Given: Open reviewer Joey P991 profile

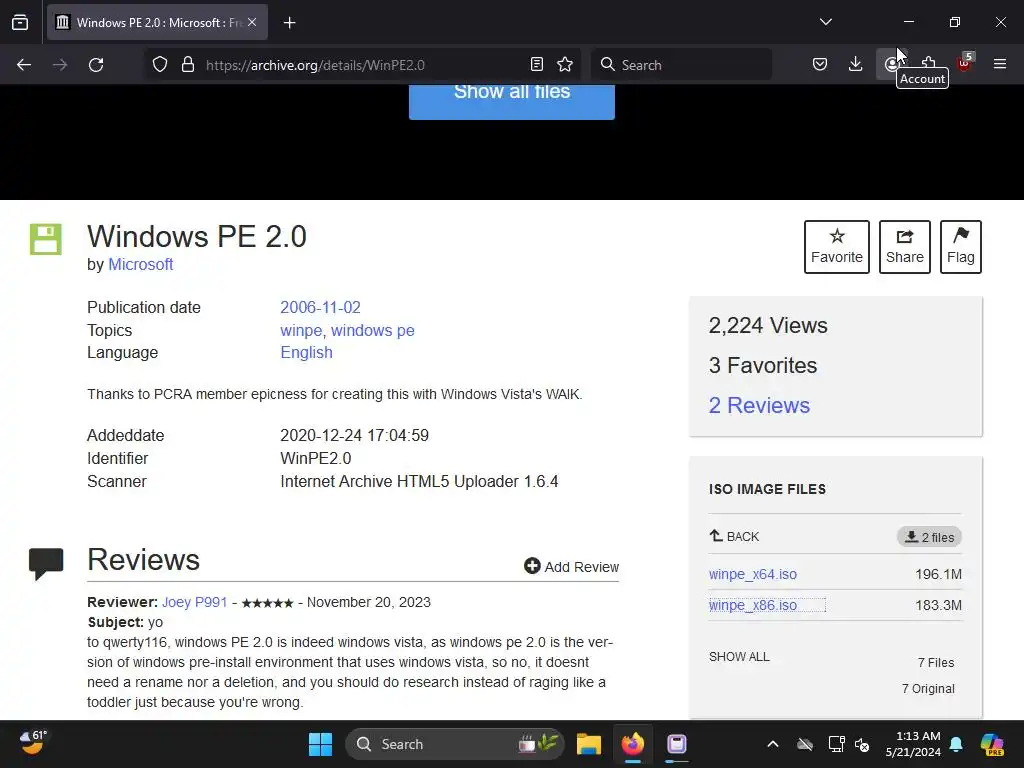Looking at the screenshot, I should click(x=195, y=602).
